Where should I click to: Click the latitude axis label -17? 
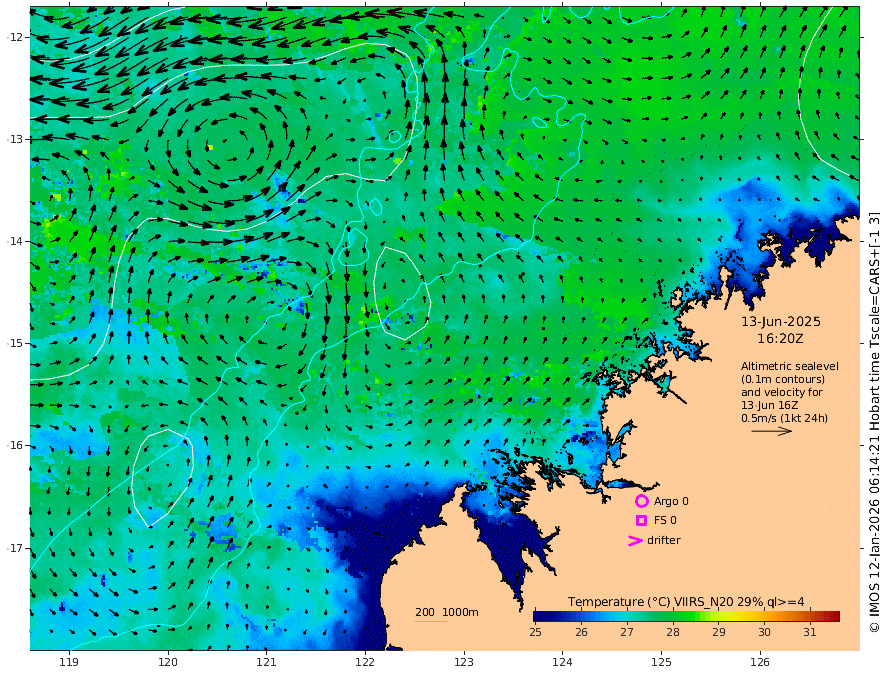15,548
